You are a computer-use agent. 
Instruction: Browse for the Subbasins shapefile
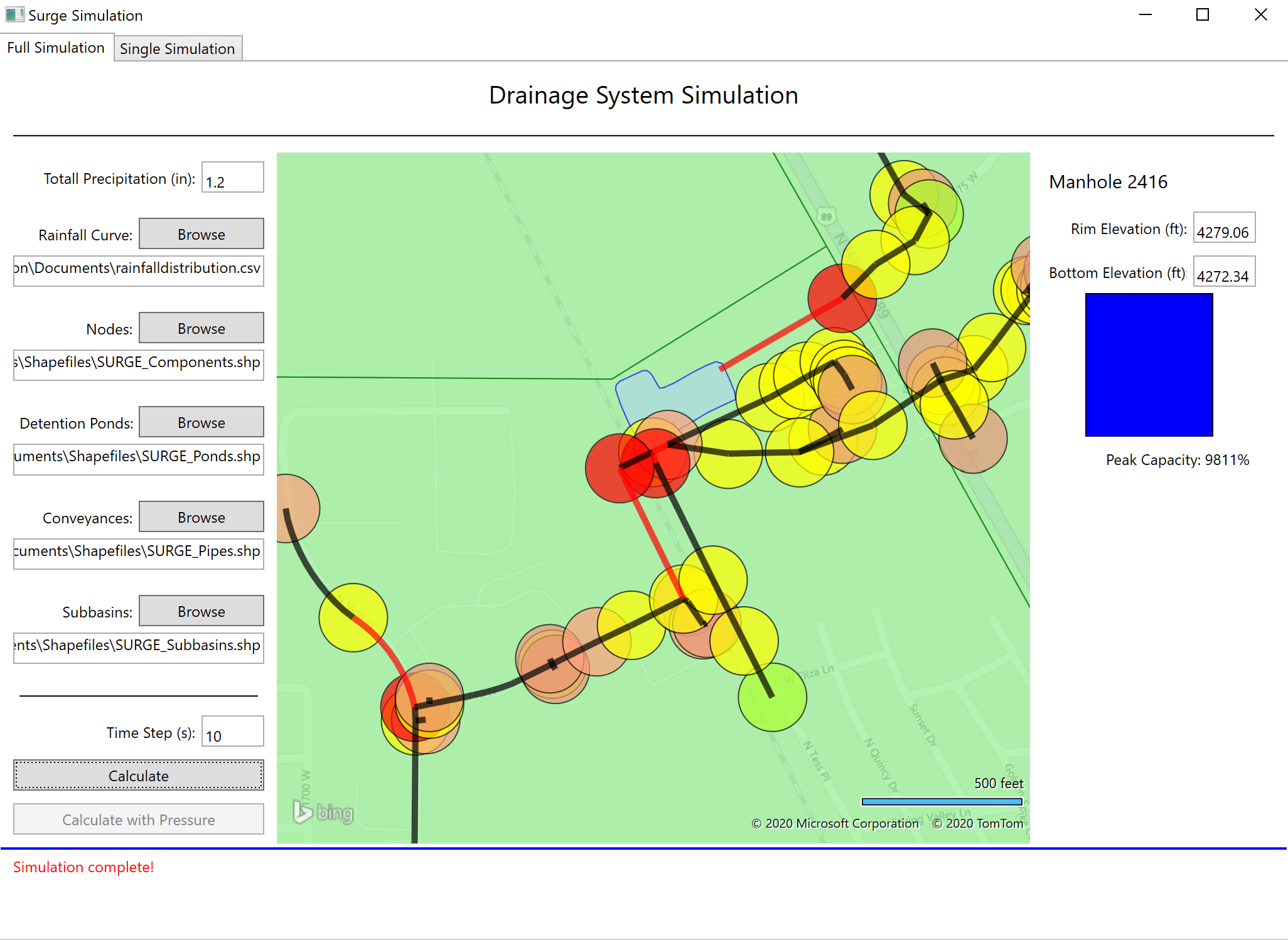201,611
